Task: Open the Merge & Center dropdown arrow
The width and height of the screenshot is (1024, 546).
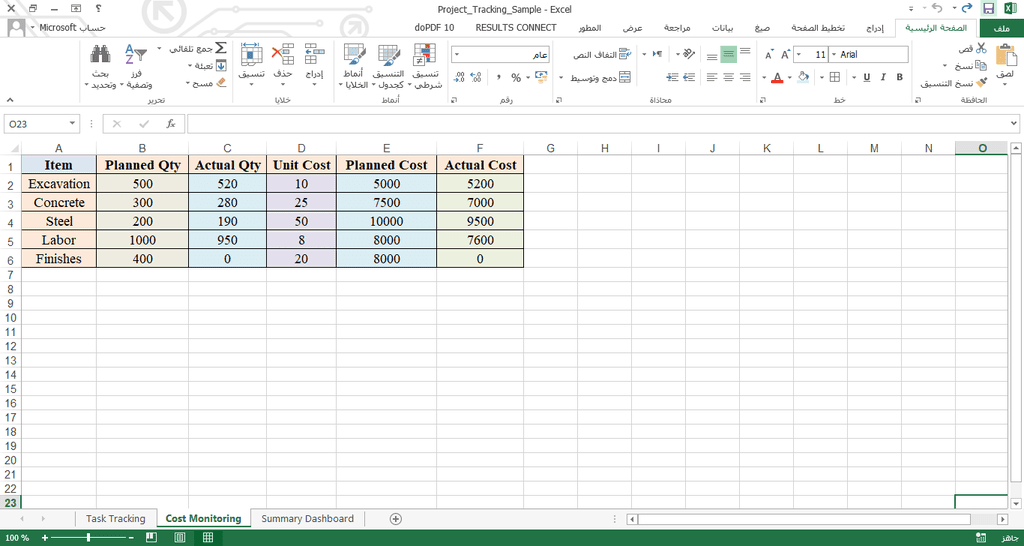Action: (560, 78)
